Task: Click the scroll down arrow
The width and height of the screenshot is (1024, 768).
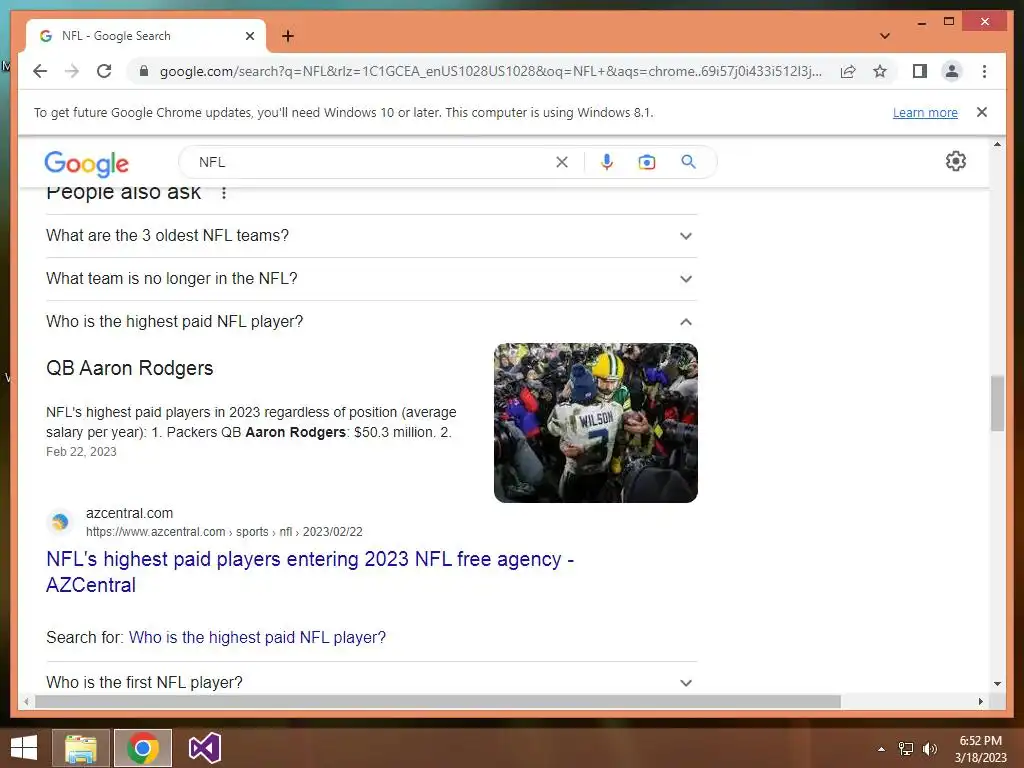Action: 997,684
